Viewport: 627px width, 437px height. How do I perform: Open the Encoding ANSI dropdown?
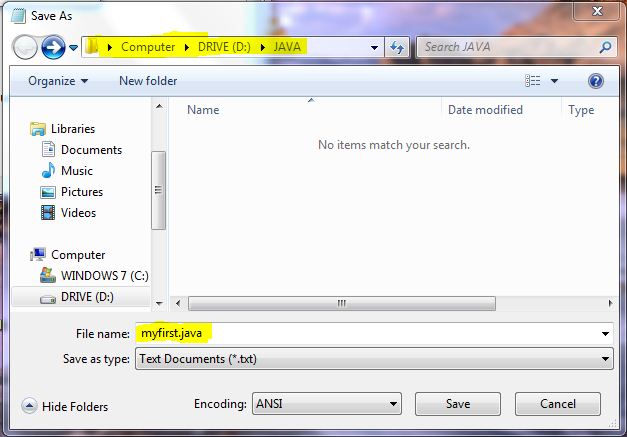[327, 404]
